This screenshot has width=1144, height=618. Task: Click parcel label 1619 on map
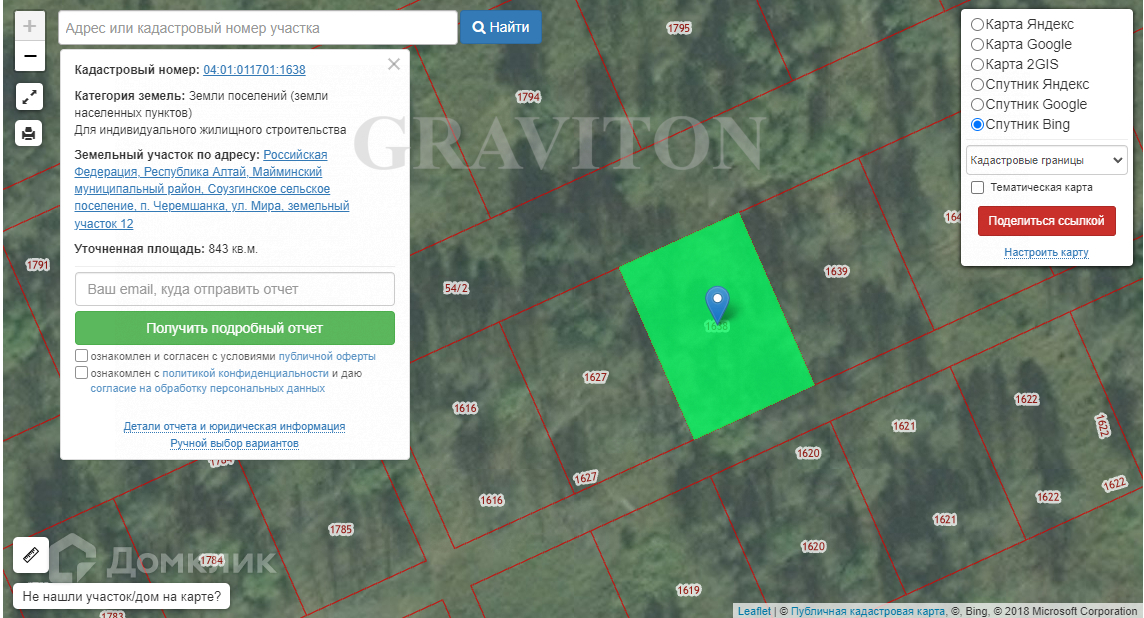tap(688, 590)
